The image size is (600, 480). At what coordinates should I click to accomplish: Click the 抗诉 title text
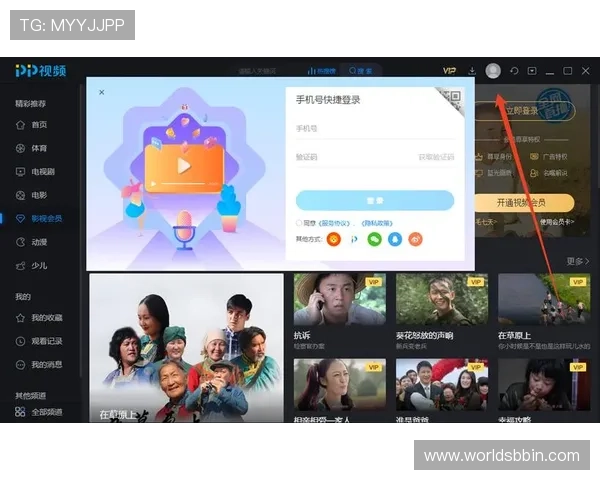tap(302, 336)
